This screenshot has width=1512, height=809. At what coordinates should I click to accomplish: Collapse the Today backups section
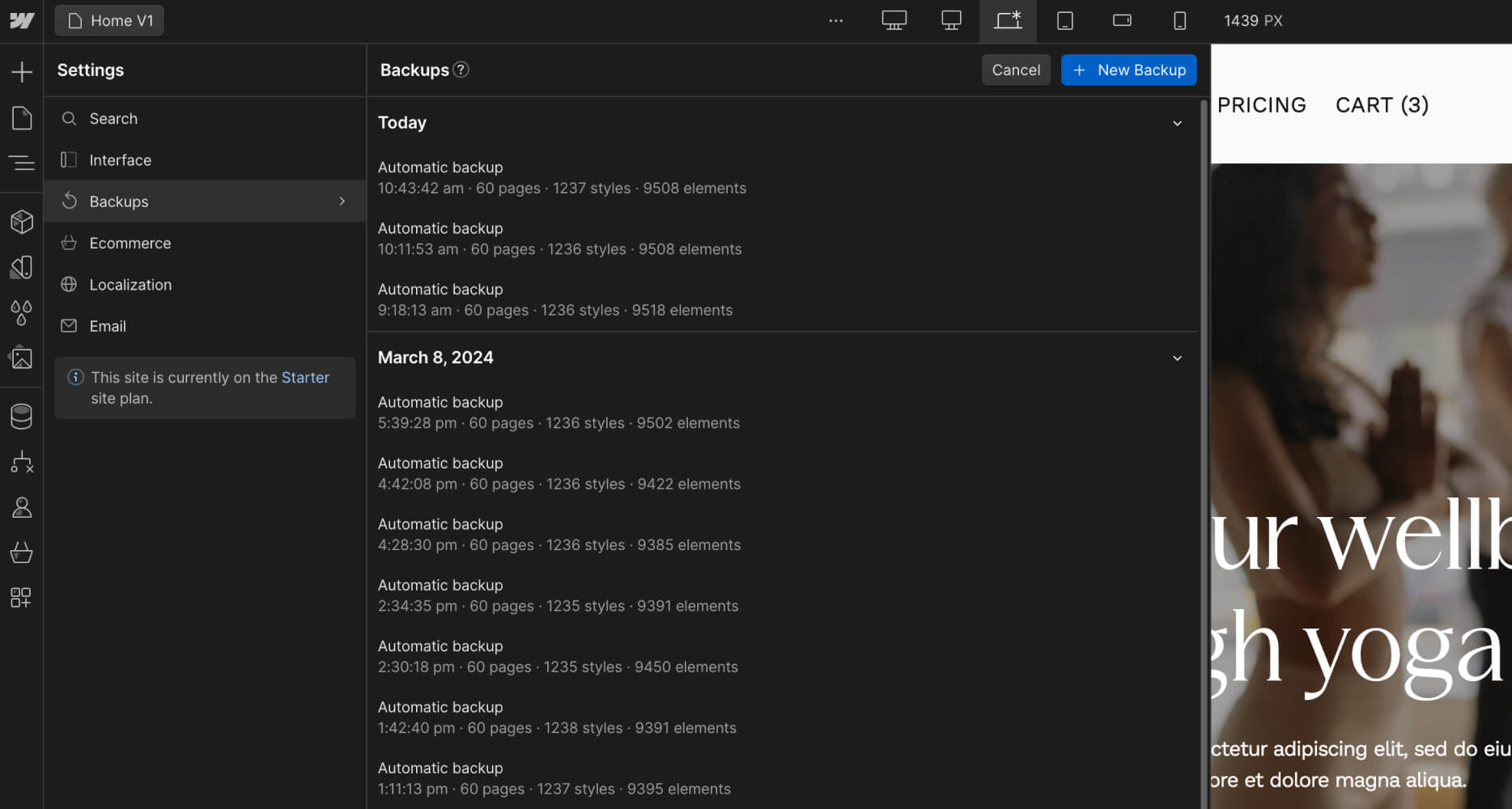[x=1178, y=123]
